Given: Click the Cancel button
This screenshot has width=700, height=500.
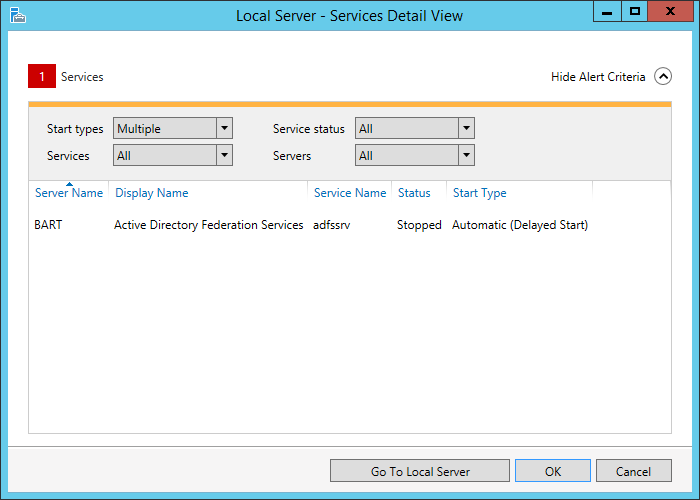Looking at the screenshot, I should [633, 471].
